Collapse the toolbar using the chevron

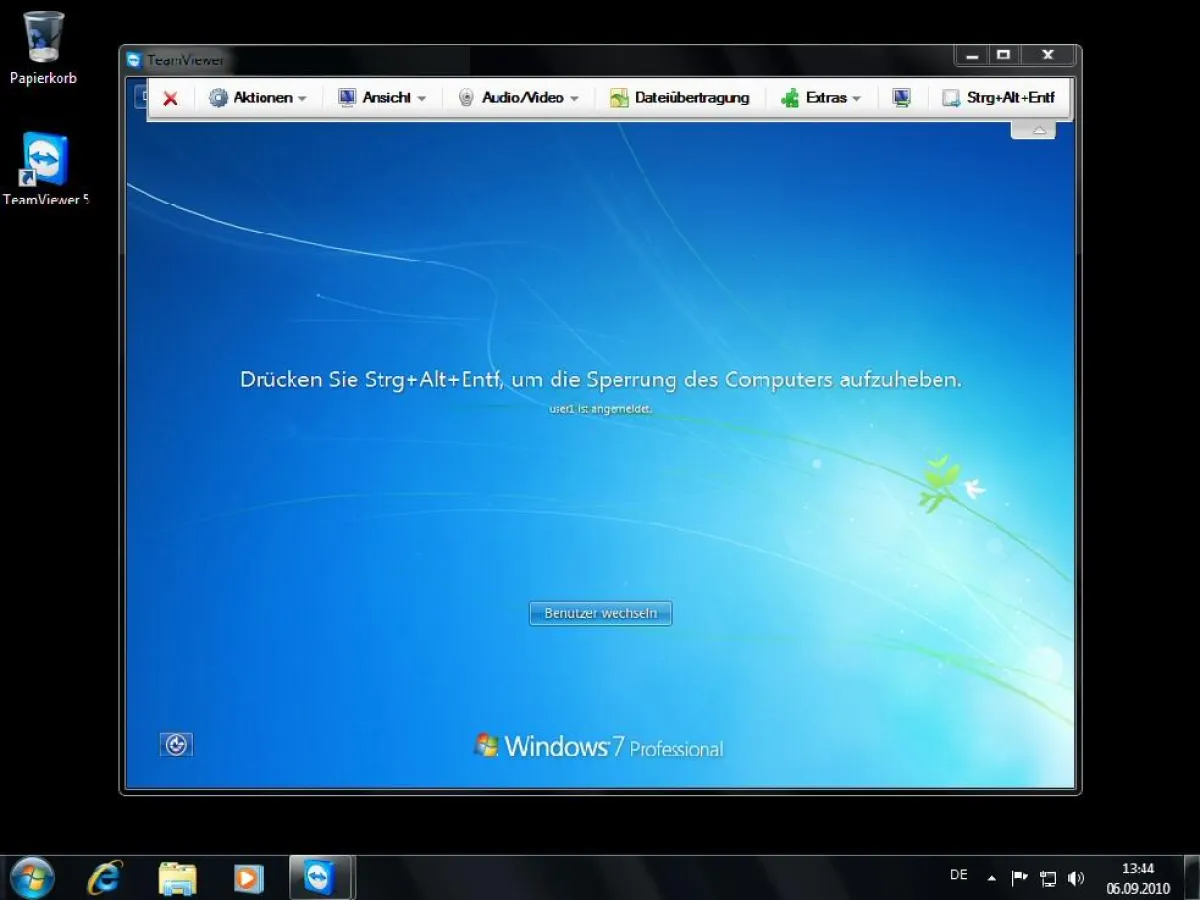pos(1032,128)
